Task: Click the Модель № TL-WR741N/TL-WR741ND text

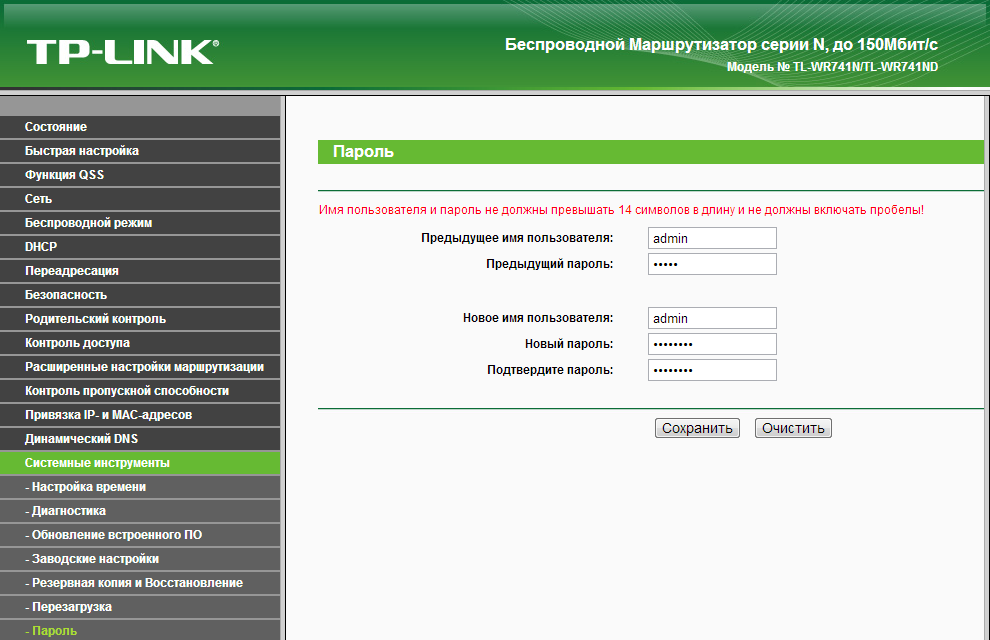Action: point(832,67)
